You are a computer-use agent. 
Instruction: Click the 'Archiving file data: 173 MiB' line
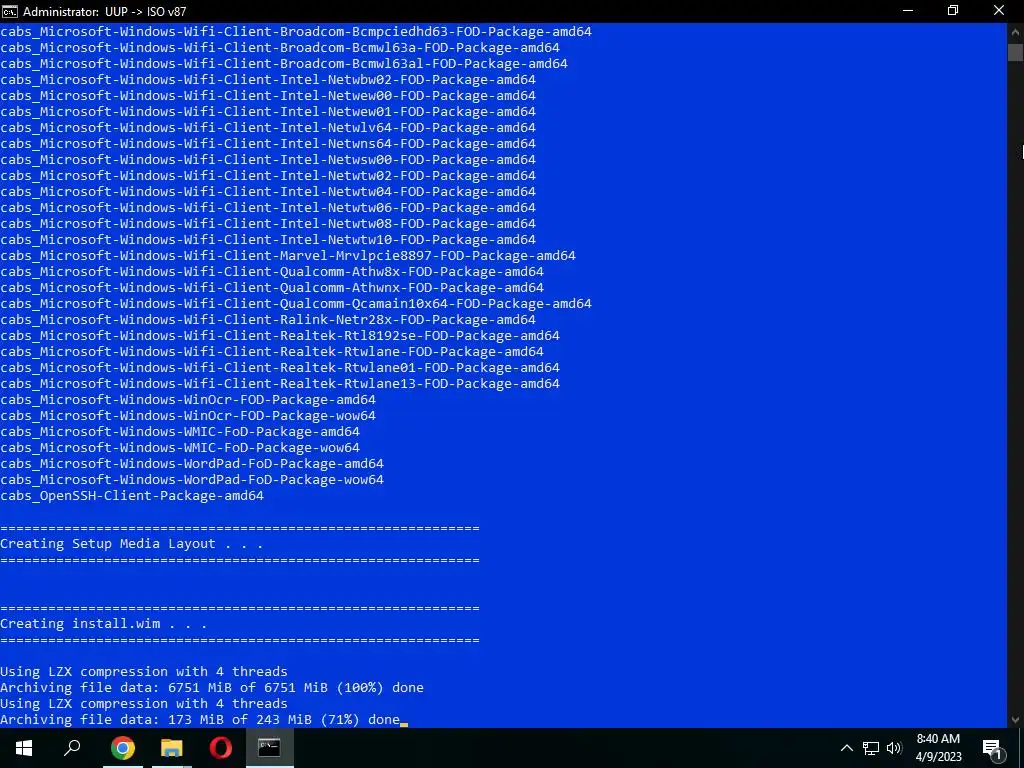[x=200, y=720]
